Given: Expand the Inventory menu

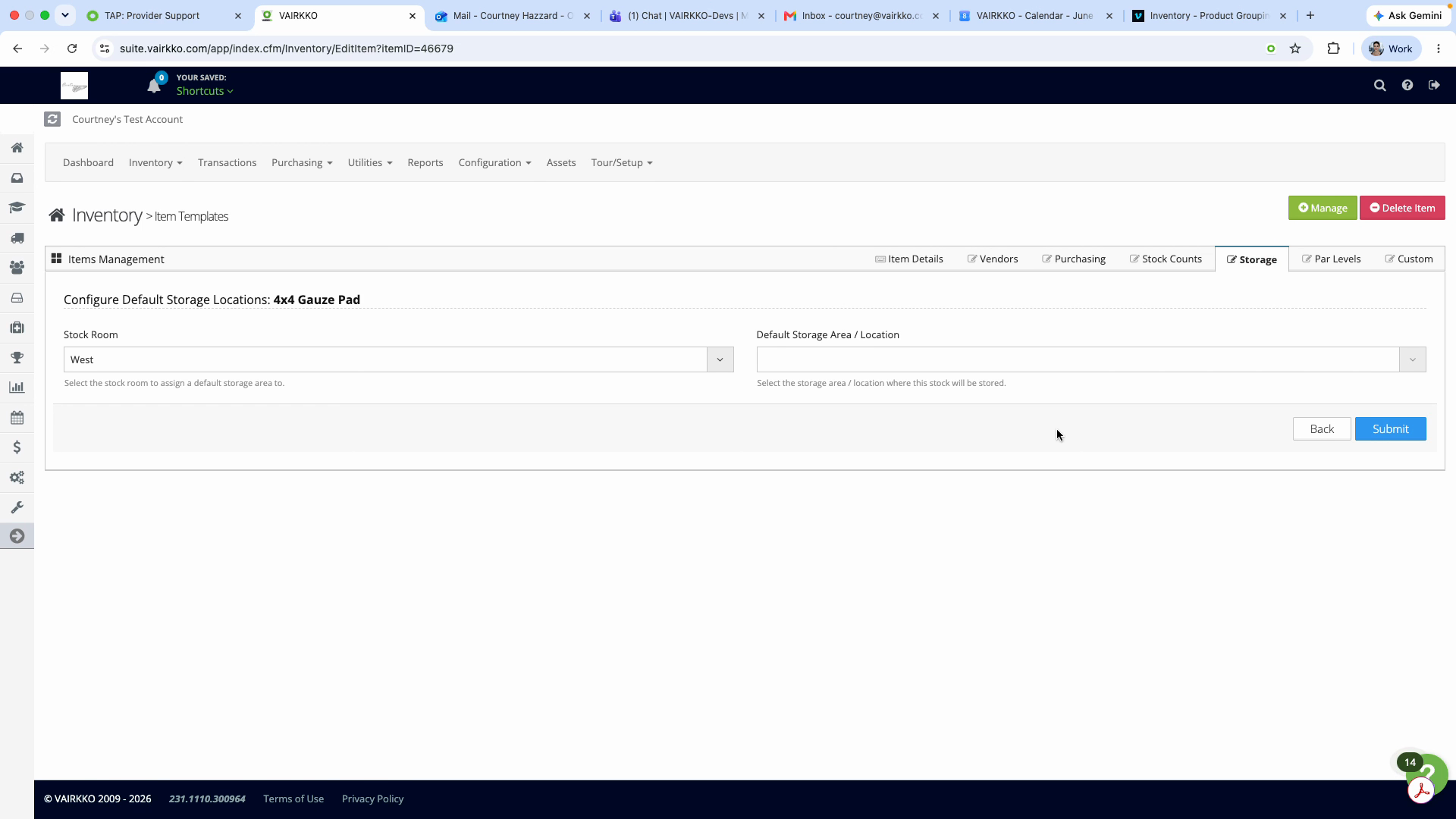Looking at the screenshot, I should (155, 162).
